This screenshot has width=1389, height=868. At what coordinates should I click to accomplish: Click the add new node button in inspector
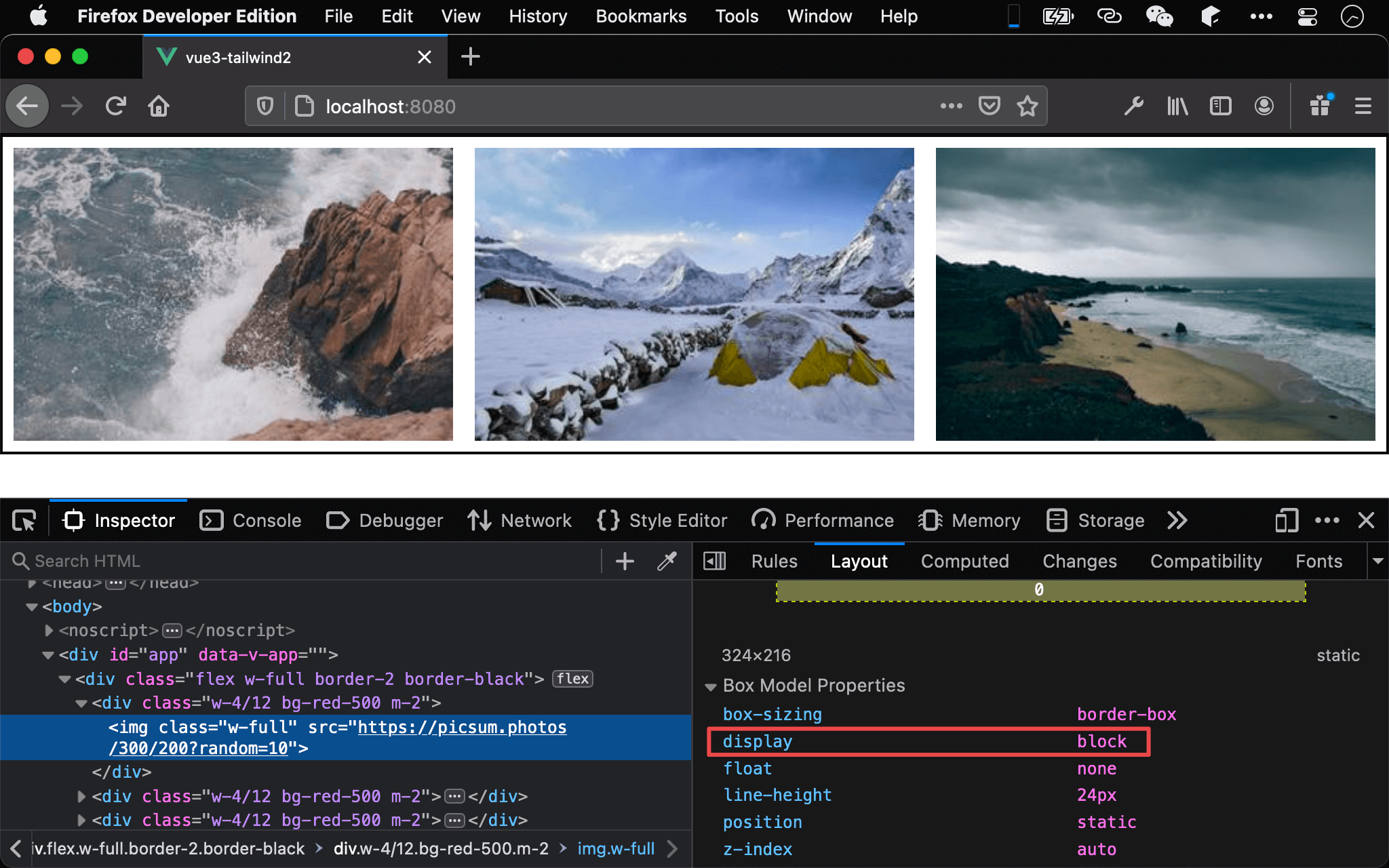click(624, 561)
